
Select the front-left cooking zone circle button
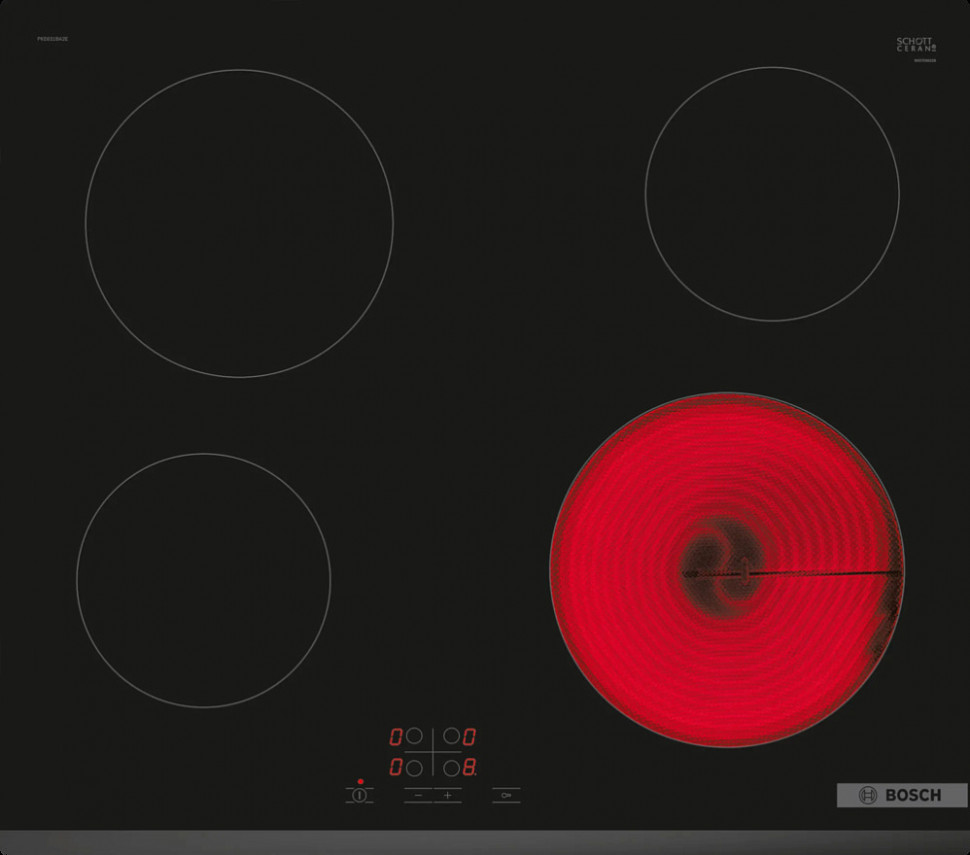pos(413,768)
